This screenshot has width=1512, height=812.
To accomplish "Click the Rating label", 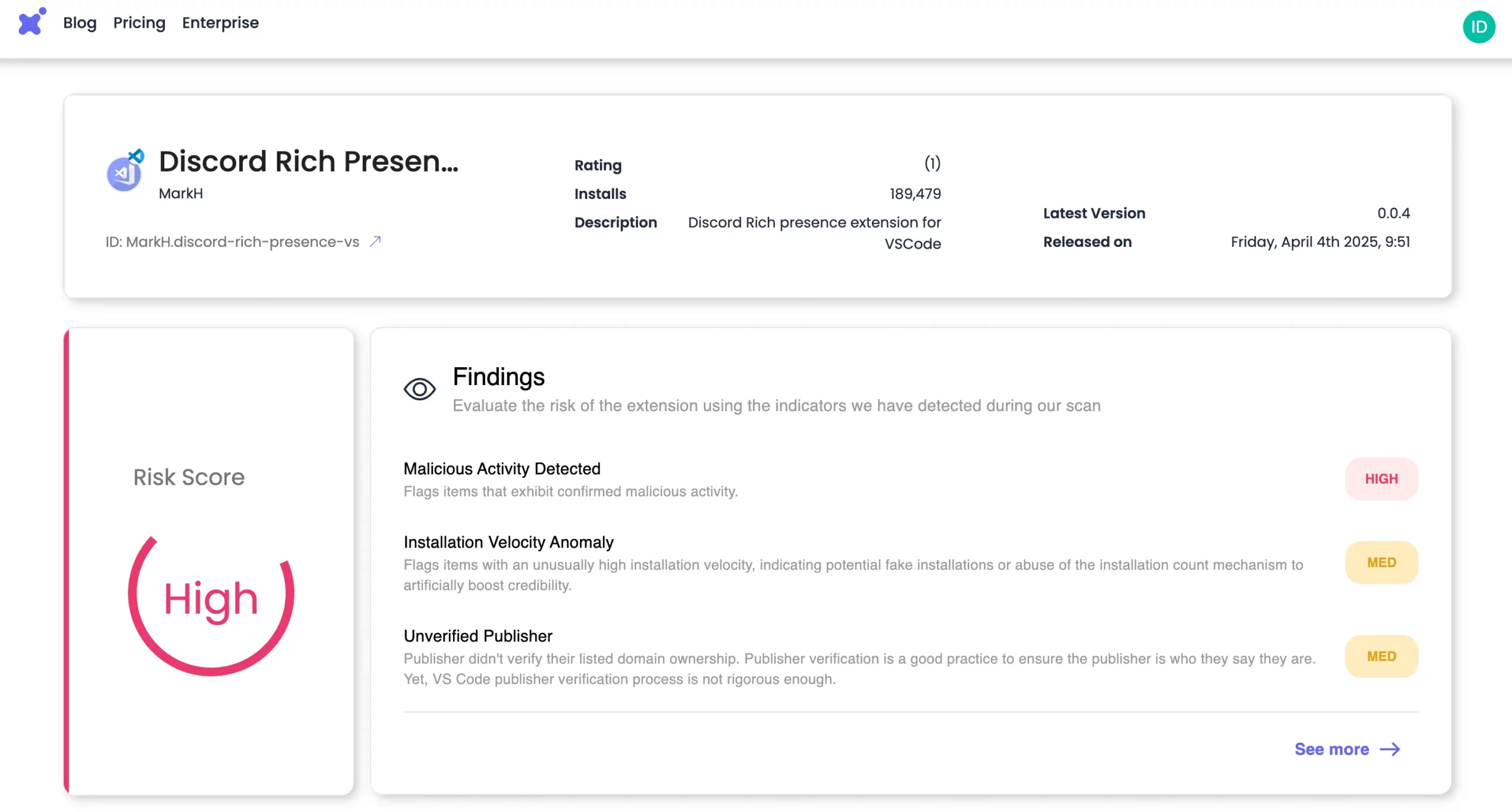I will [x=598, y=165].
